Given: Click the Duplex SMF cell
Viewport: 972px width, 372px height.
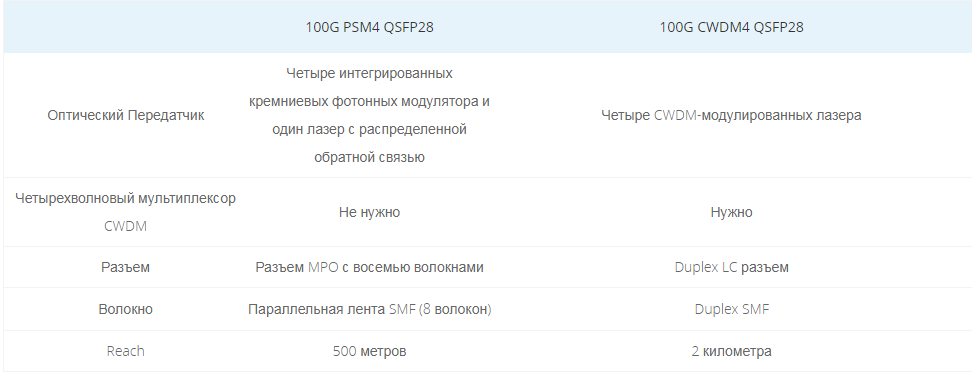Looking at the screenshot, I should pyautogui.click(x=731, y=309).
